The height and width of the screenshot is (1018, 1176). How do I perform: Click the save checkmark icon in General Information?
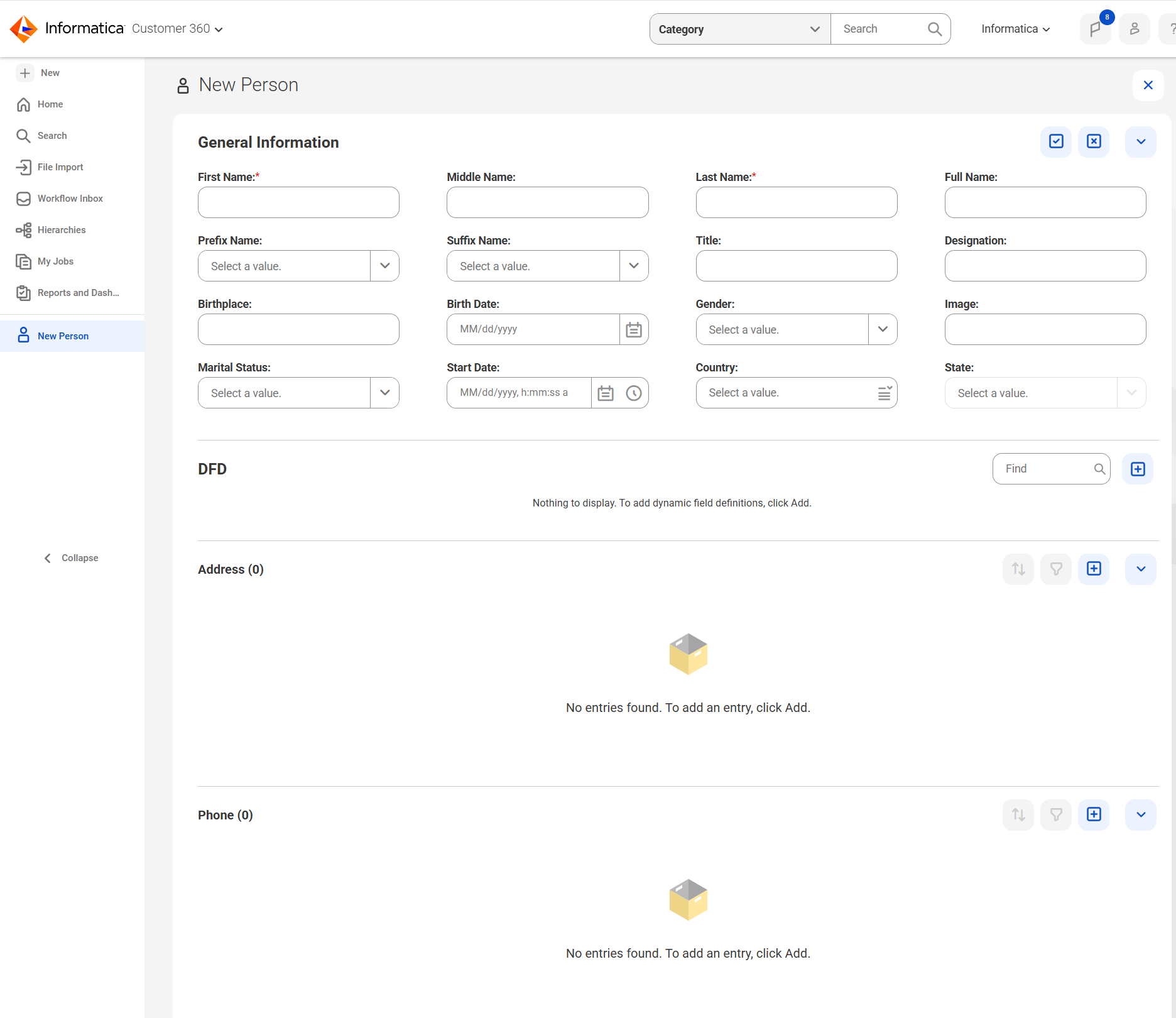coord(1056,141)
